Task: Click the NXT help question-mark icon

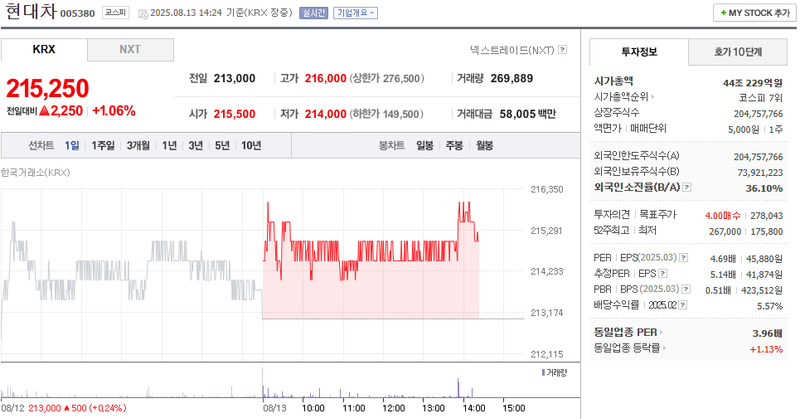Action: tap(562, 50)
